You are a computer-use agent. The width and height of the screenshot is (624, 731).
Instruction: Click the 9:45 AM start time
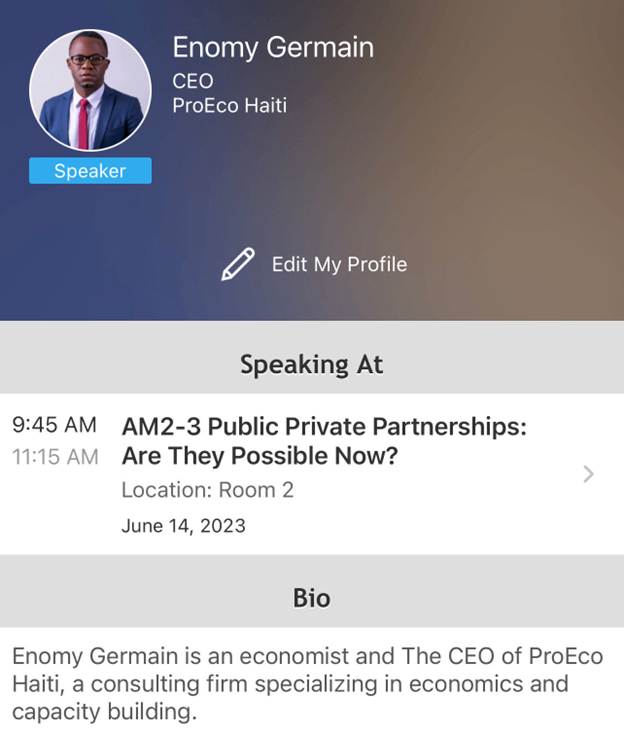pyautogui.click(x=55, y=425)
